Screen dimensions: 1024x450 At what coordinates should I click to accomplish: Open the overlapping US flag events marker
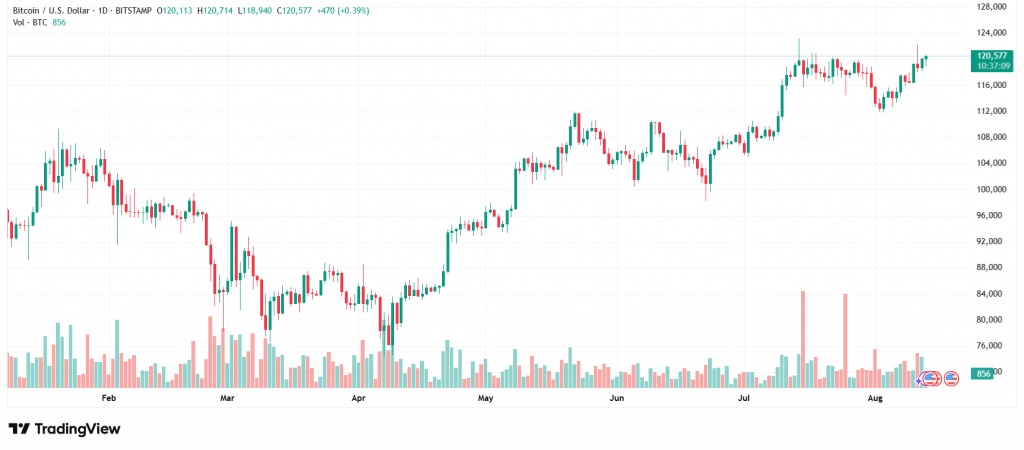(930, 378)
